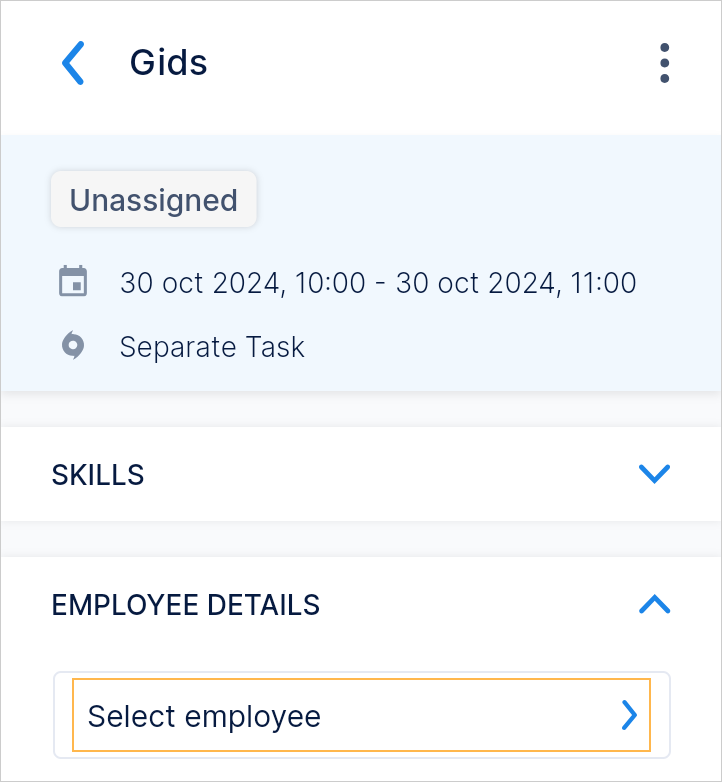Click the word Select in the employee field
Viewport: 722px width, 782px height.
point(132,716)
